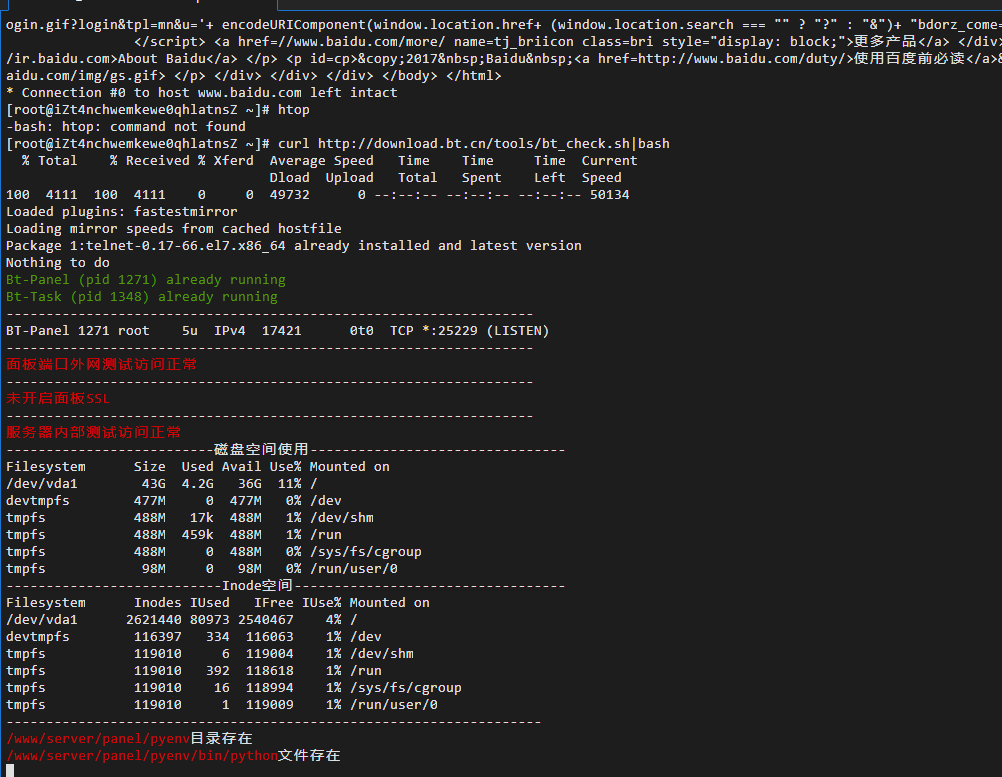The width and height of the screenshot is (1002, 777).
Task: Click the '/www/server/panel/pyenv/bin/python文件存在' line
Action: (173, 756)
